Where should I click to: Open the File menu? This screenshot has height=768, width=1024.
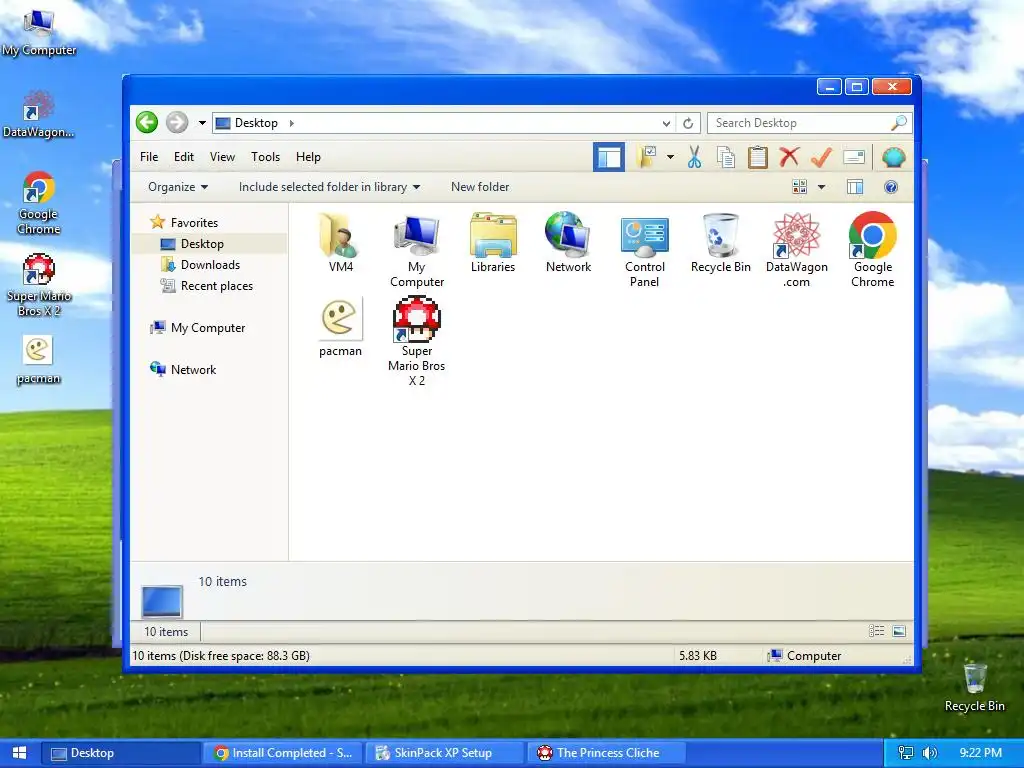(149, 157)
